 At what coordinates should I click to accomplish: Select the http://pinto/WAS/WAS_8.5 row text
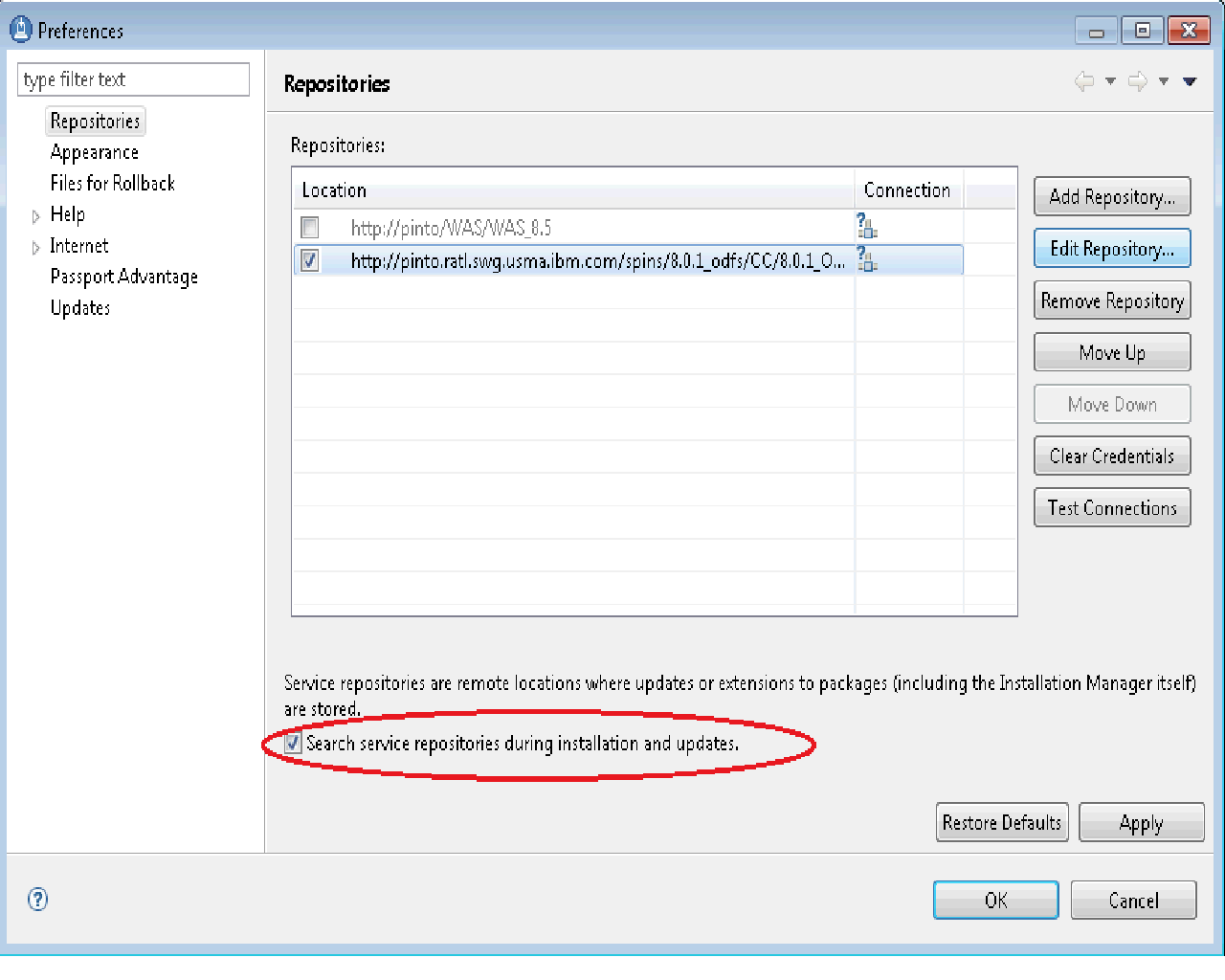(x=451, y=228)
